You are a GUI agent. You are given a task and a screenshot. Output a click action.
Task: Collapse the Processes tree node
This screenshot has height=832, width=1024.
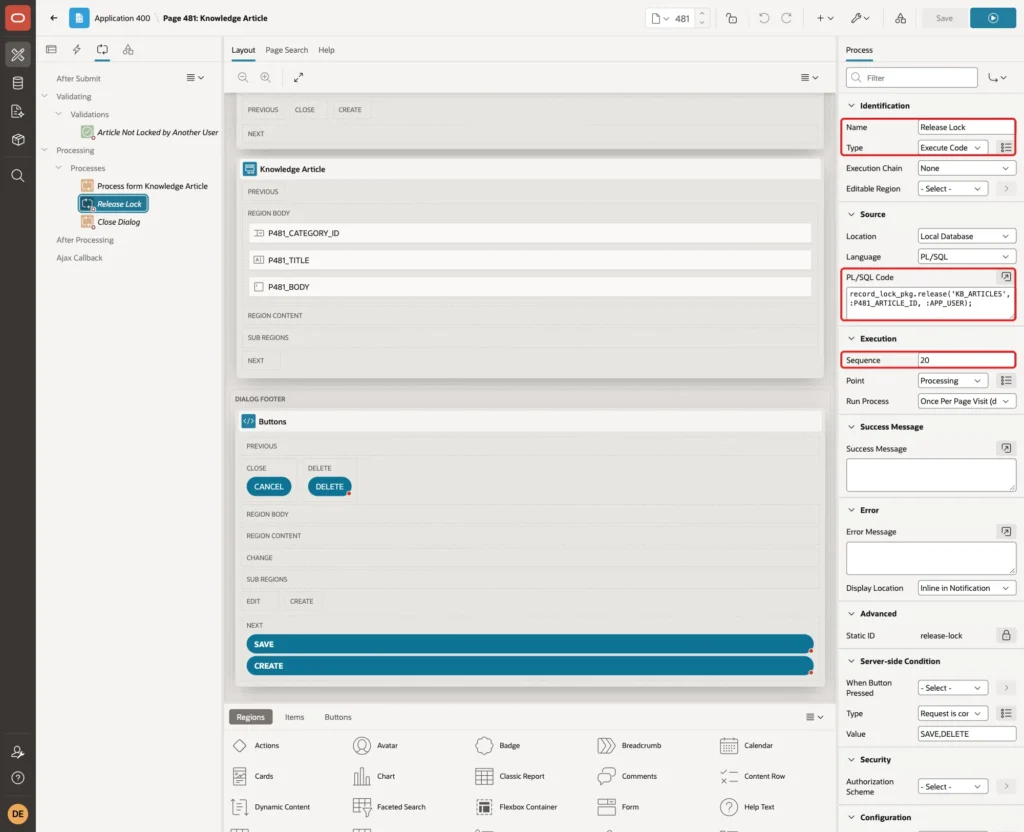coord(59,168)
